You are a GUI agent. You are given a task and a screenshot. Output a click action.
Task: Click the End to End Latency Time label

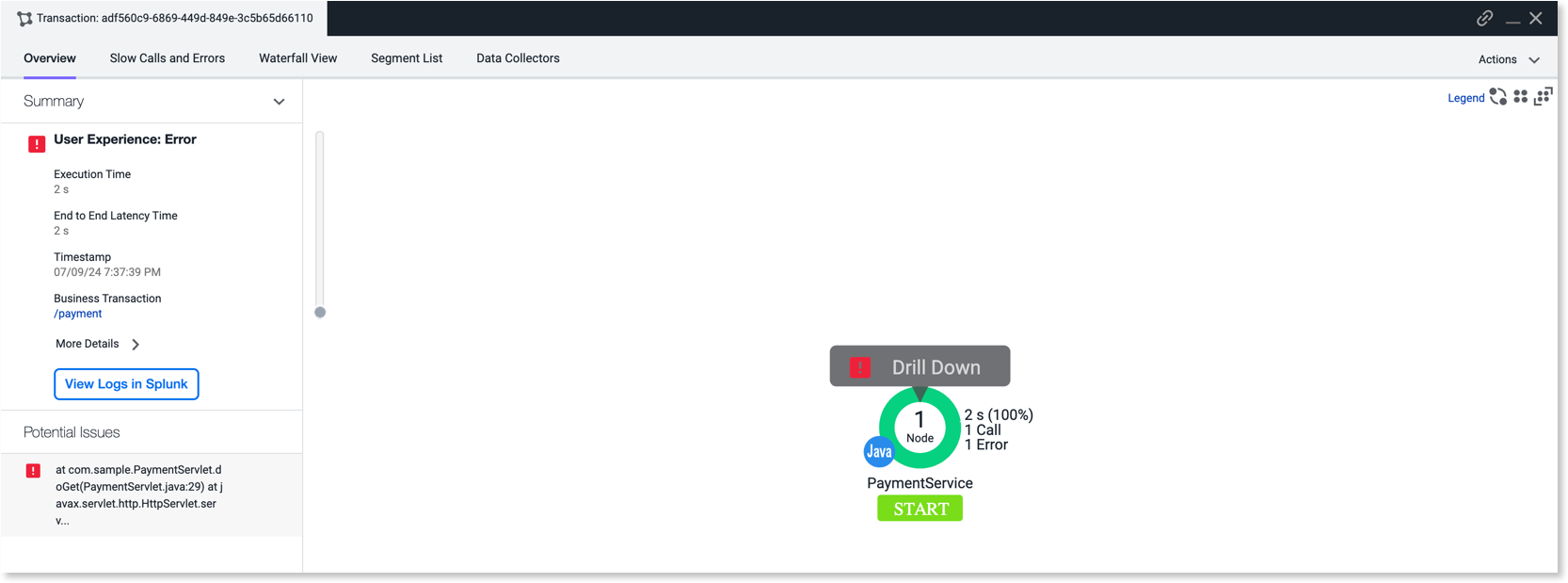click(116, 216)
